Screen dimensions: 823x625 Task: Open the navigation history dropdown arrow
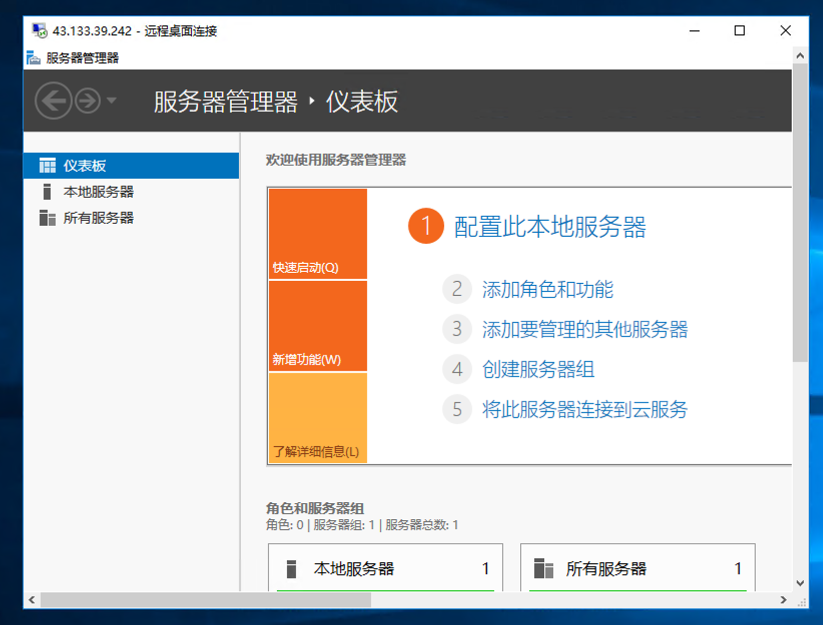111,101
